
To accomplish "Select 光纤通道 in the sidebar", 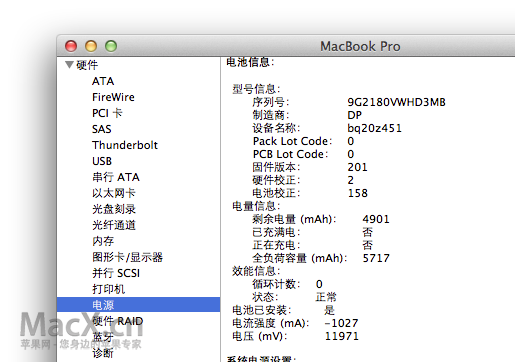I will click(x=114, y=225).
